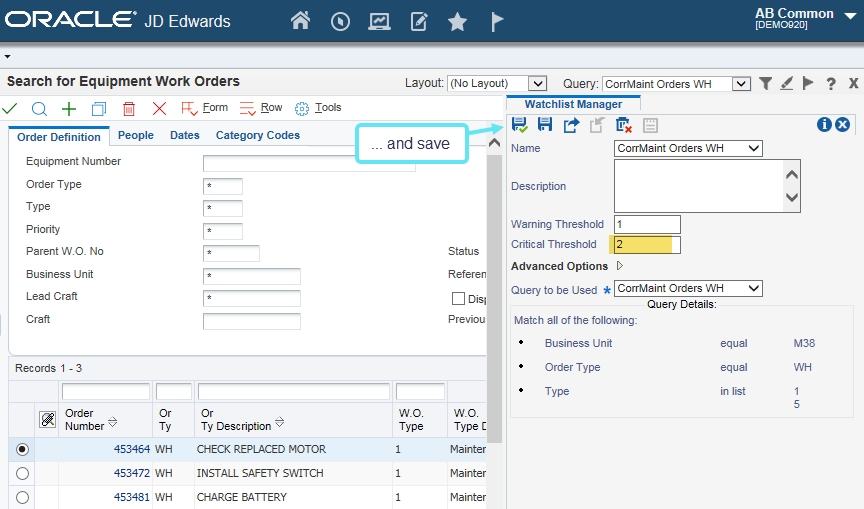Click the Critical Threshold field
The width and height of the screenshot is (864, 509).
click(x=647, y=245)
